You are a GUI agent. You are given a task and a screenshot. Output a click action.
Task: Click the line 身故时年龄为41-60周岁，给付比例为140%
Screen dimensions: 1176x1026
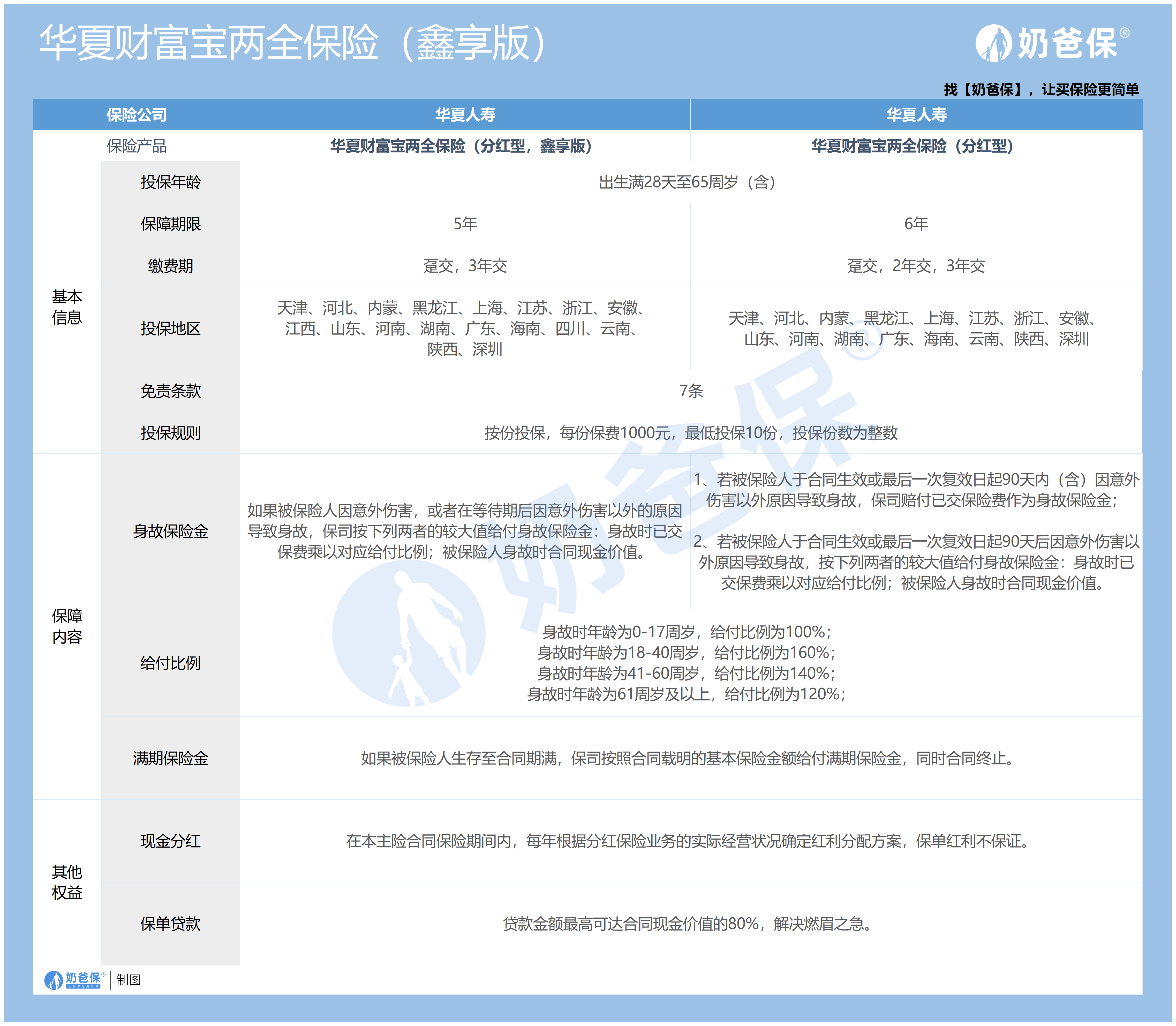(x=687, y=673)
